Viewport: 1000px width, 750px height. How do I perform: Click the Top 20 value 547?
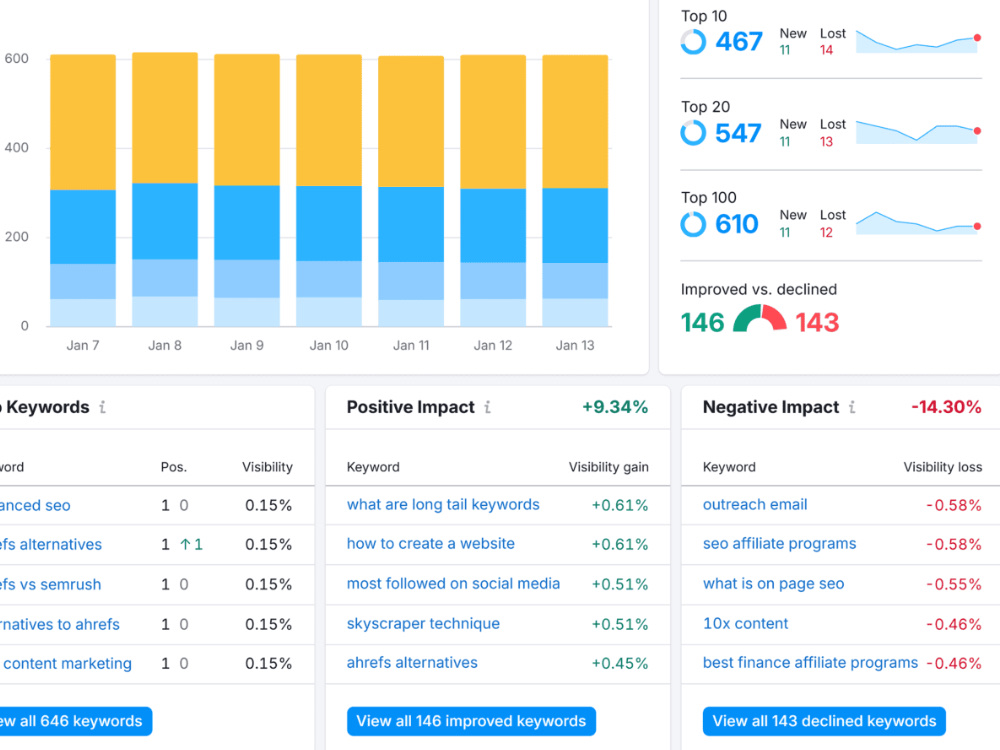tap(739, 133)
